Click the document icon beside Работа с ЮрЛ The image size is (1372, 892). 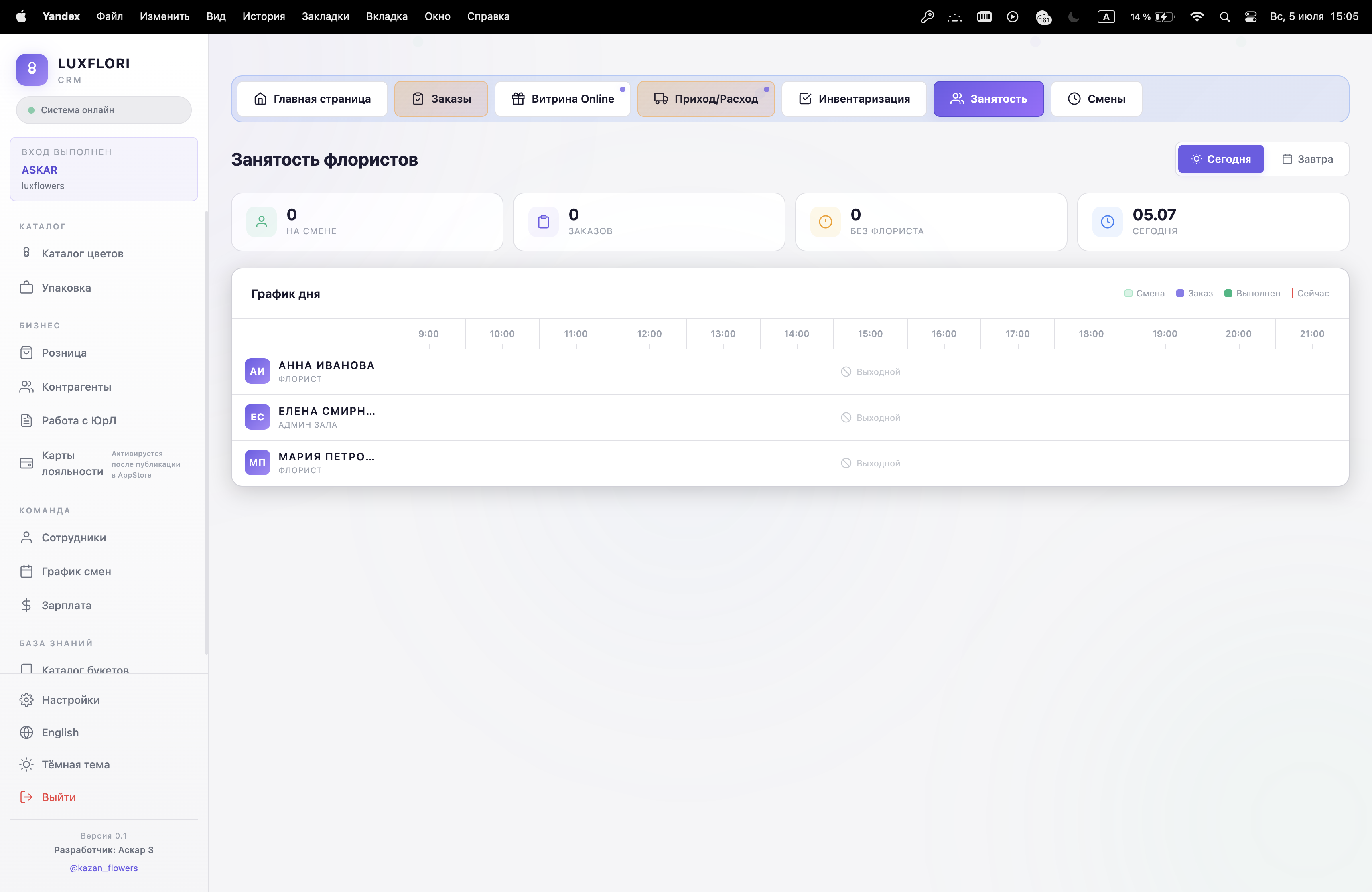coord(26,420)
